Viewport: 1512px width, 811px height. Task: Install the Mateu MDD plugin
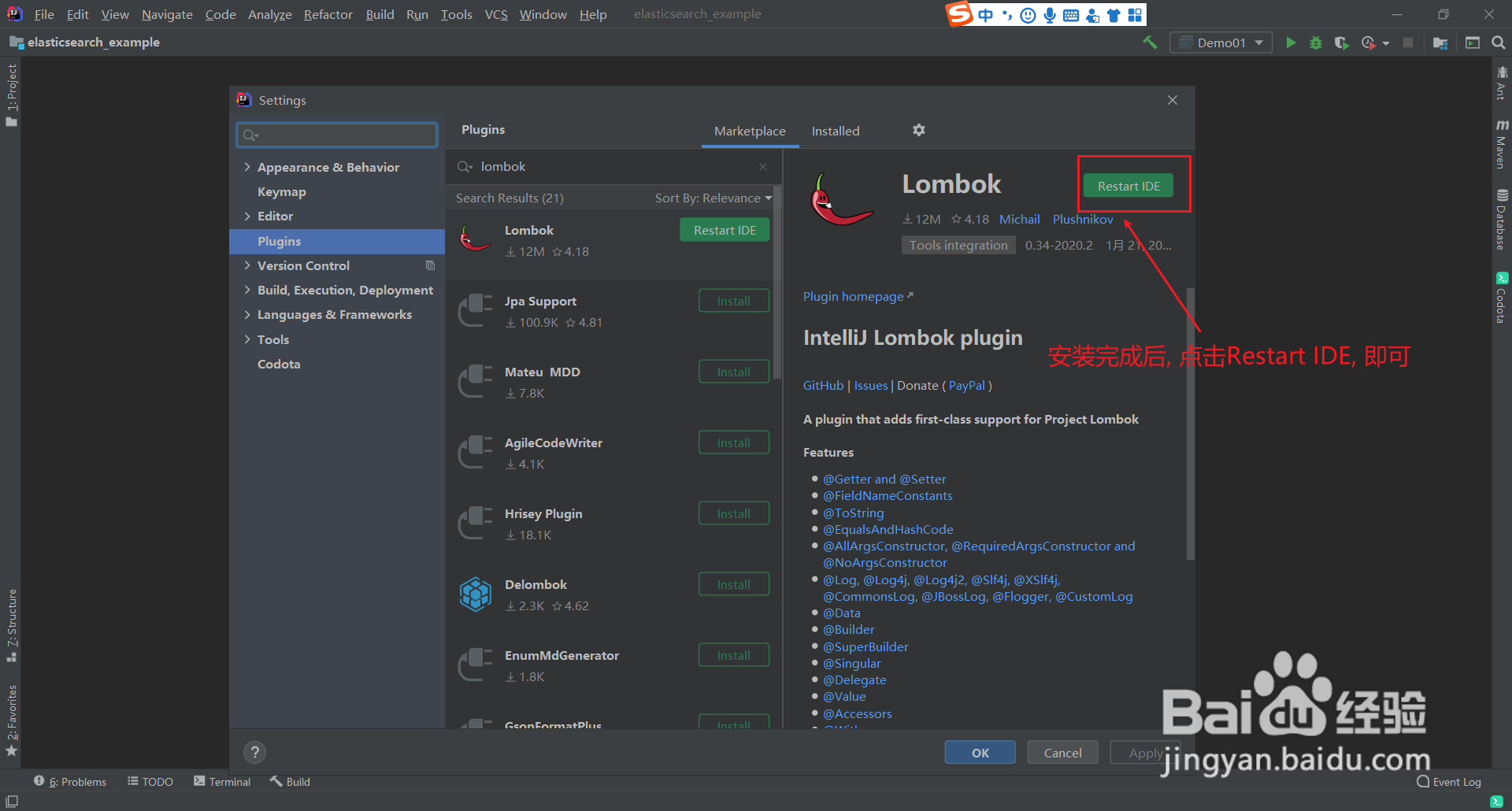pyautogui.click(x=734, y=372)
